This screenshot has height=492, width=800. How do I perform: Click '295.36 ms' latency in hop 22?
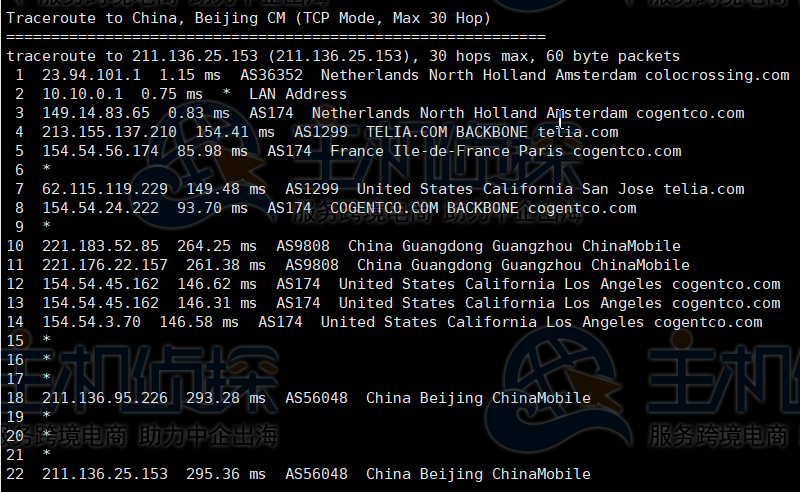pyautogui.click(x=226, y=474)
